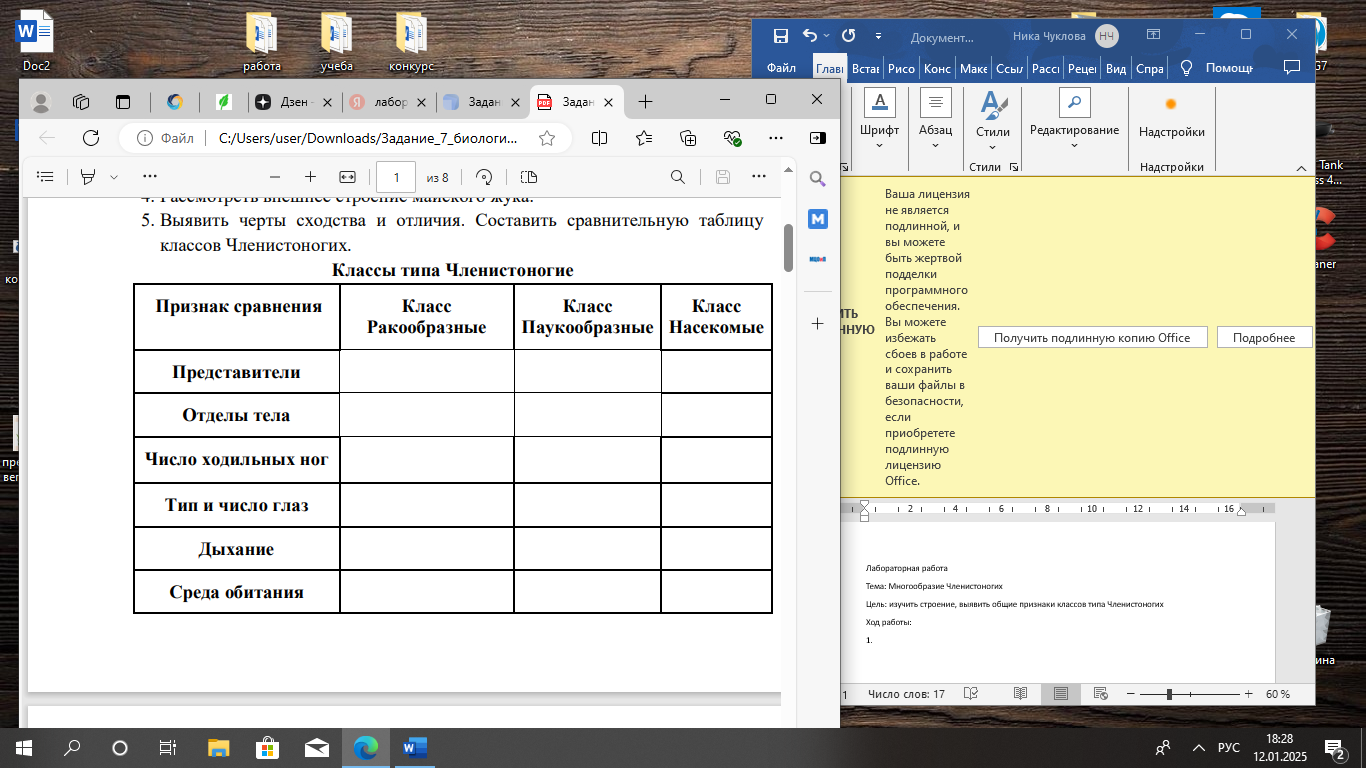1366x768 pixels.
Task: Open Edge favorites list
Action: [x=643, y=138]
